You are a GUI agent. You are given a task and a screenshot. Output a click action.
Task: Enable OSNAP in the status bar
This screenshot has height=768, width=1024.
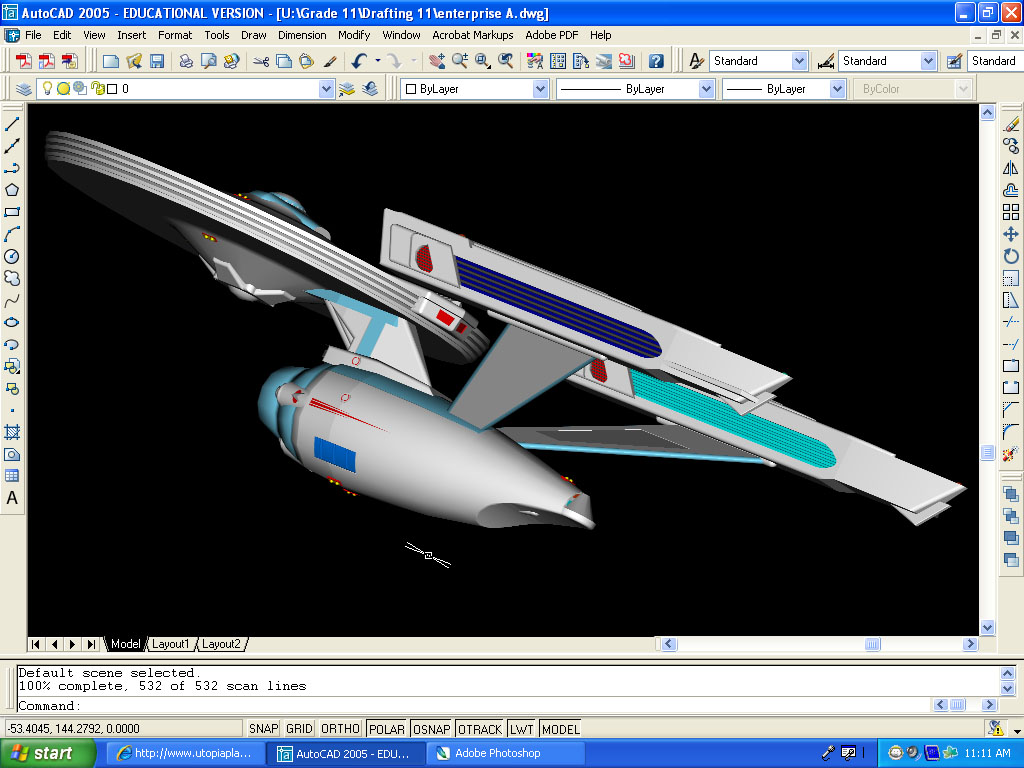[431, 728]
